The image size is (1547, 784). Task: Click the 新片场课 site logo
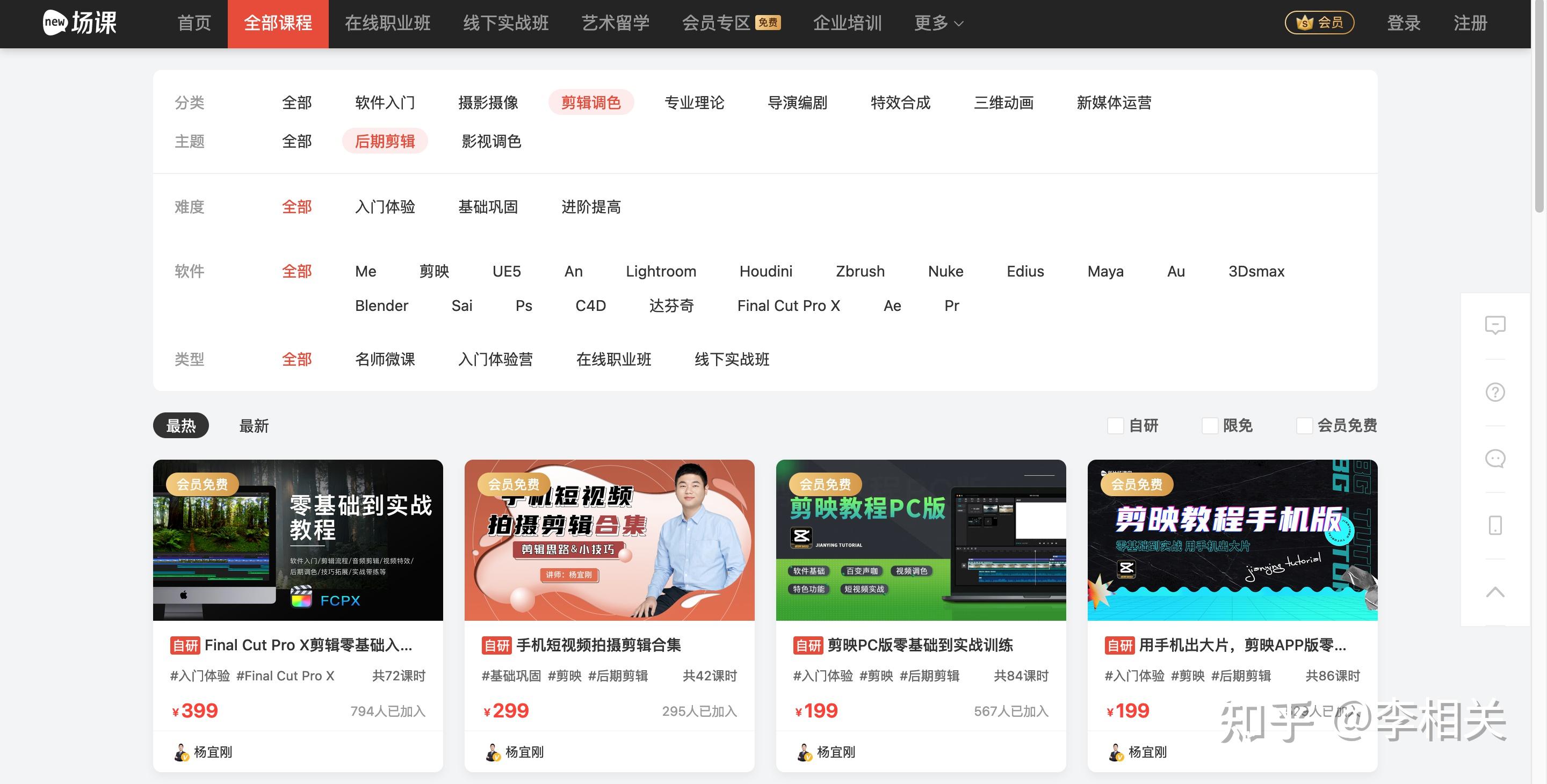pyautogui.click(x=80, y=23)
